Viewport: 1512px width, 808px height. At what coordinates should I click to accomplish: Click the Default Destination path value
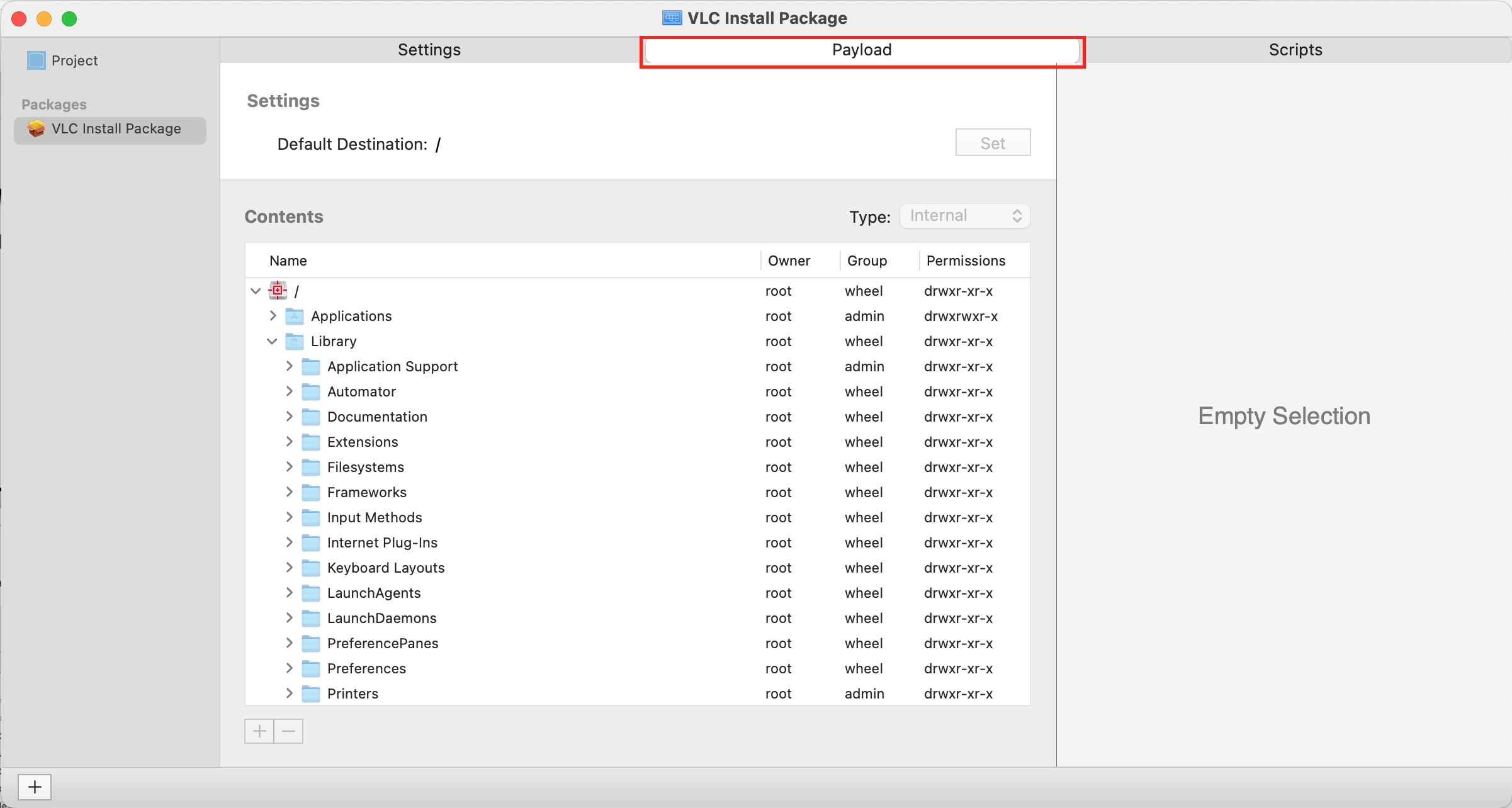pyautogui.click(x=437, y=144)
